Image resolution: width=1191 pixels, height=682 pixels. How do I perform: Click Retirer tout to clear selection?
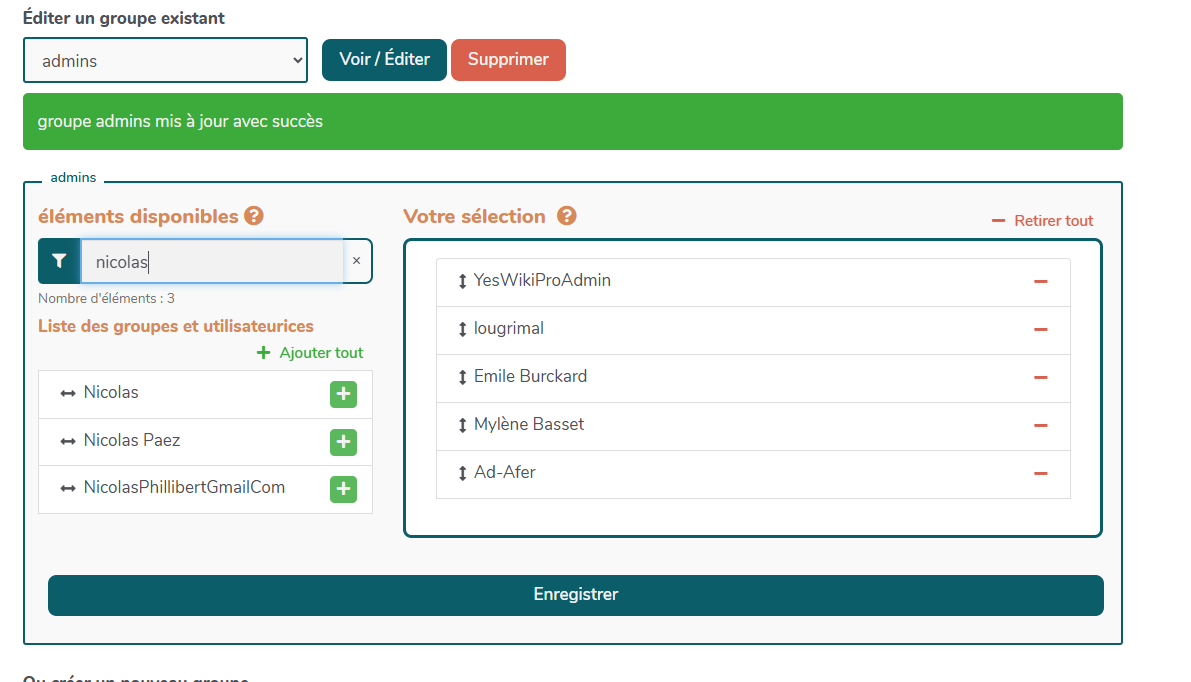click(1043, 221)
